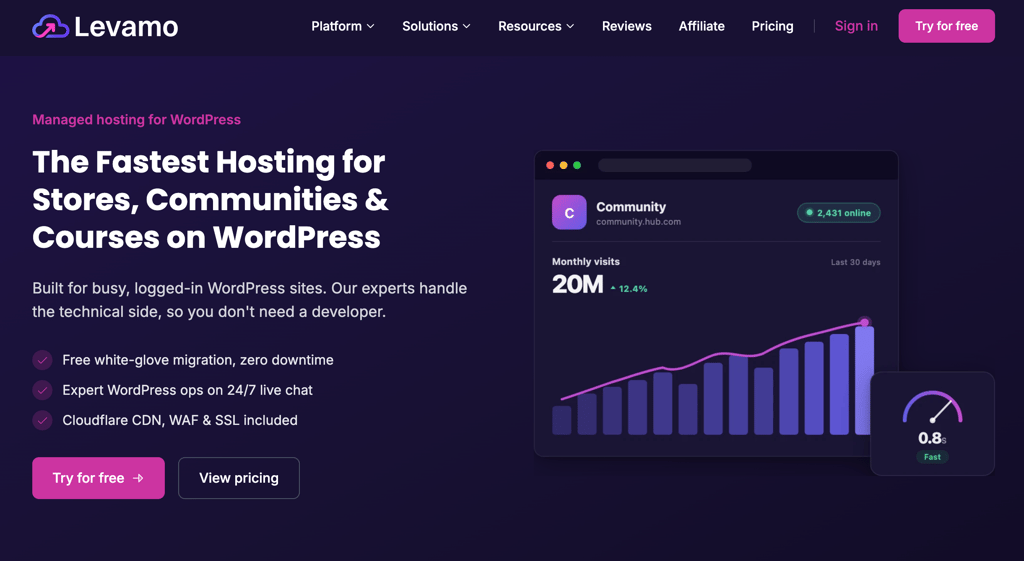The width and height of the screenshot is (1024, 561).
Task: Open the Affiliate nav link
Action: click(701, 26)
